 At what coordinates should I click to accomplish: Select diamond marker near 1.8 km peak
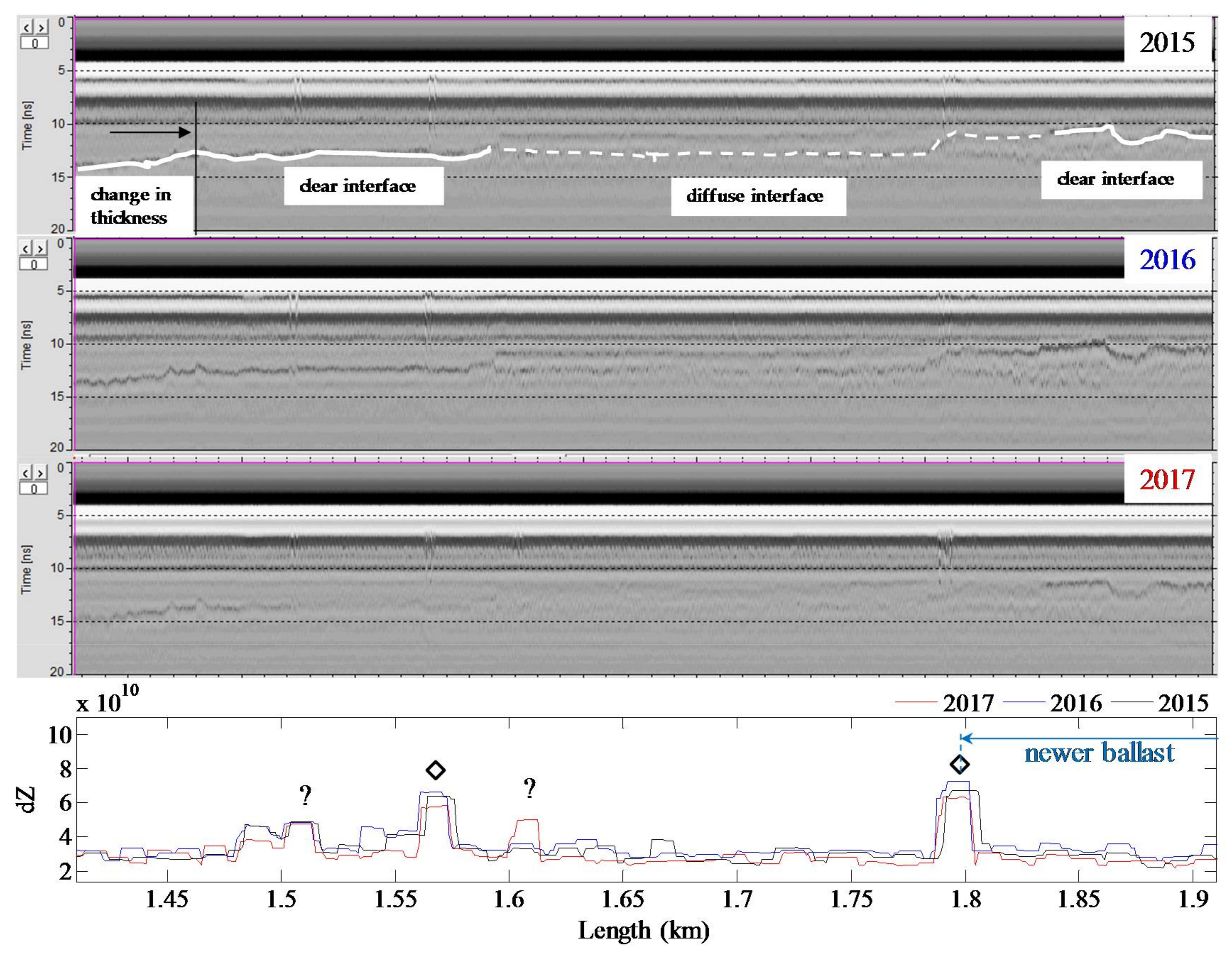[x=959, y=765]
